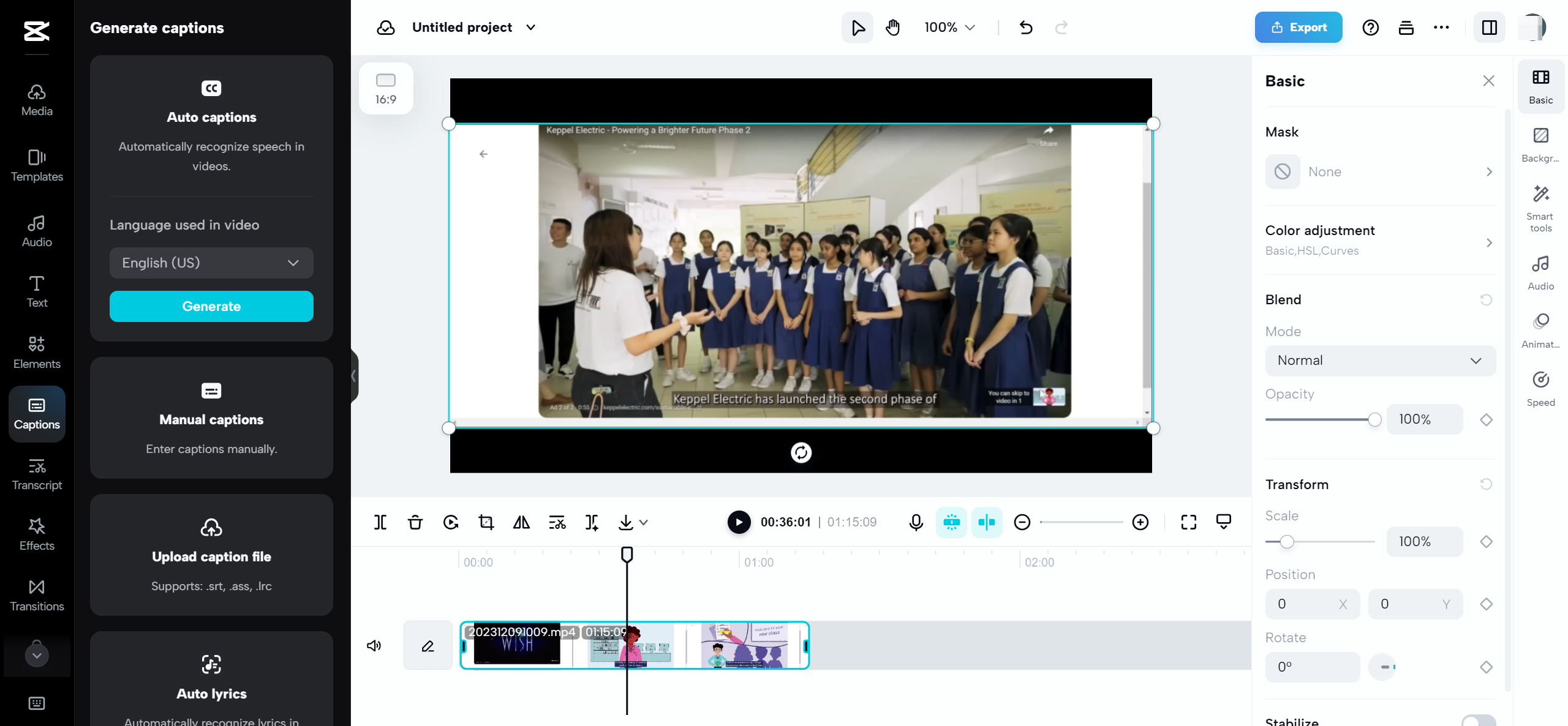1568x726 pixels.
Task: Open the Crop tool
Action: coord(486,522)
